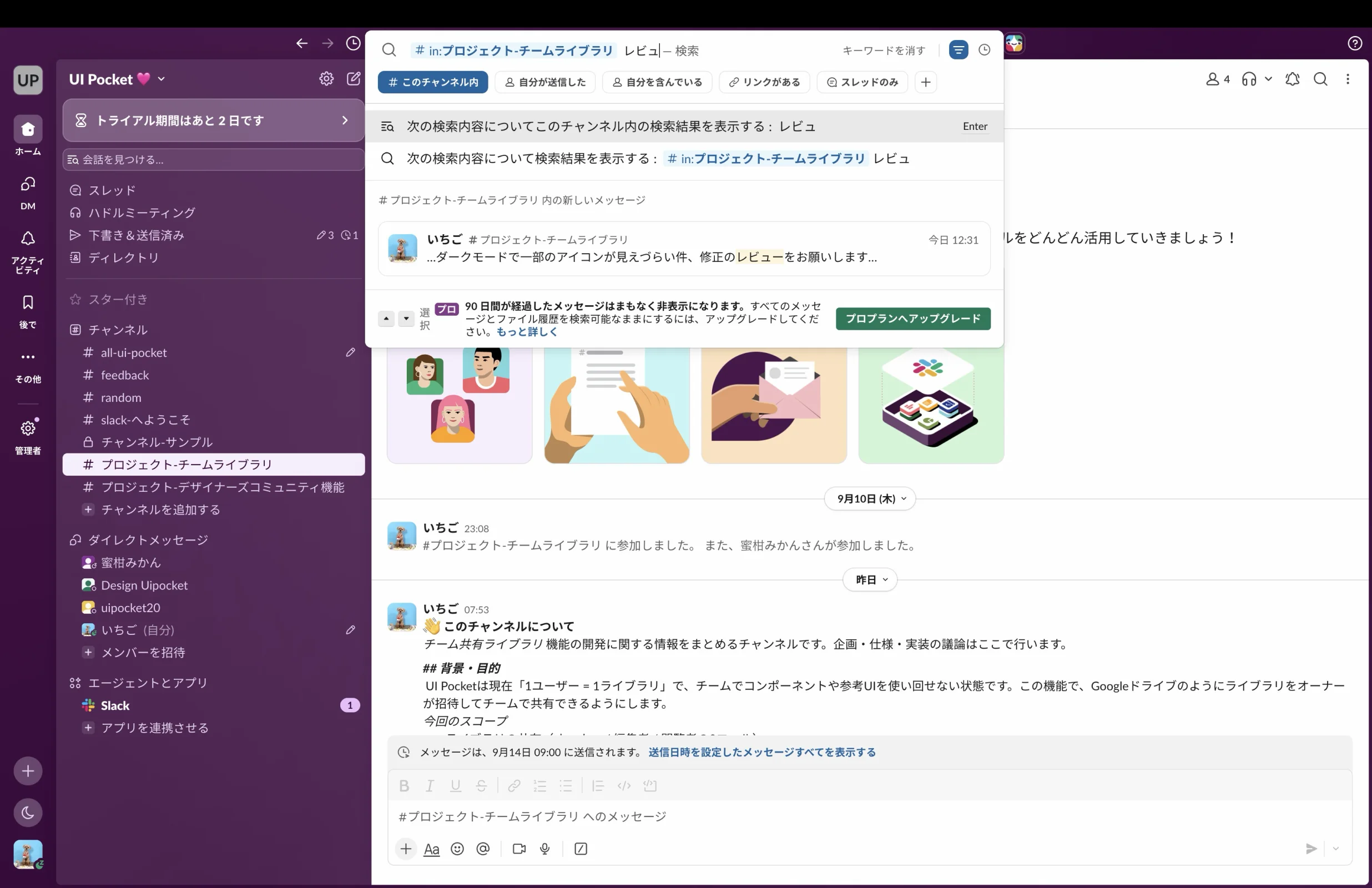Insert emoji with smiley icon in composer

(x=457, y=849)
